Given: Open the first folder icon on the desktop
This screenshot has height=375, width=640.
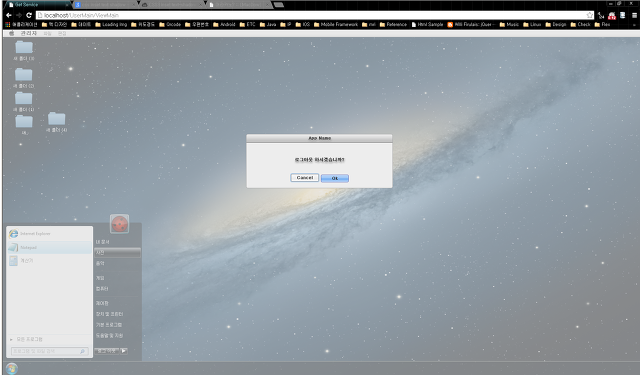Looking at the screenshot, I should point(24,47).
